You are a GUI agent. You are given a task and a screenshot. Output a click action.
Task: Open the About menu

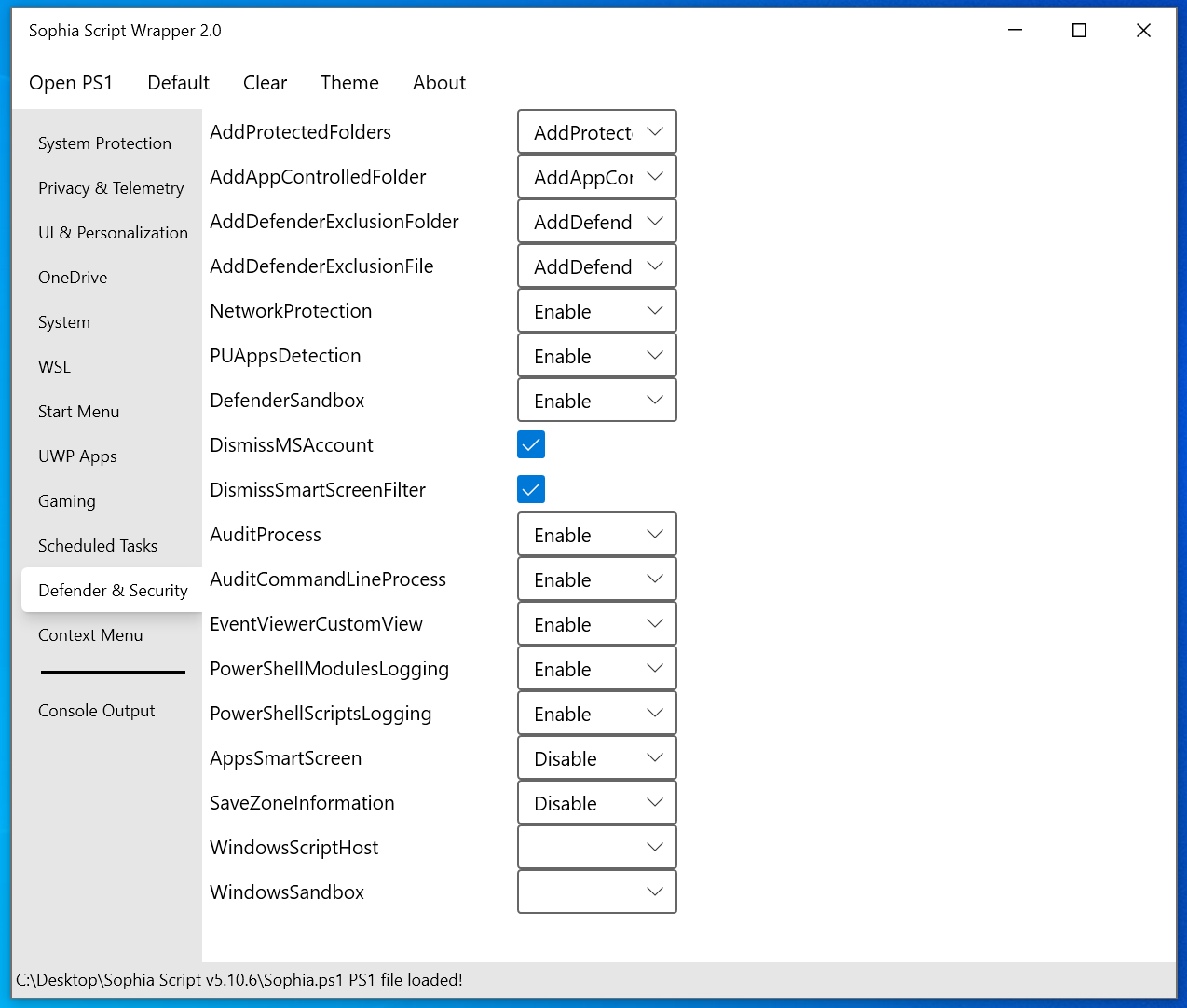pyautogui.click(x=439, y=83)
